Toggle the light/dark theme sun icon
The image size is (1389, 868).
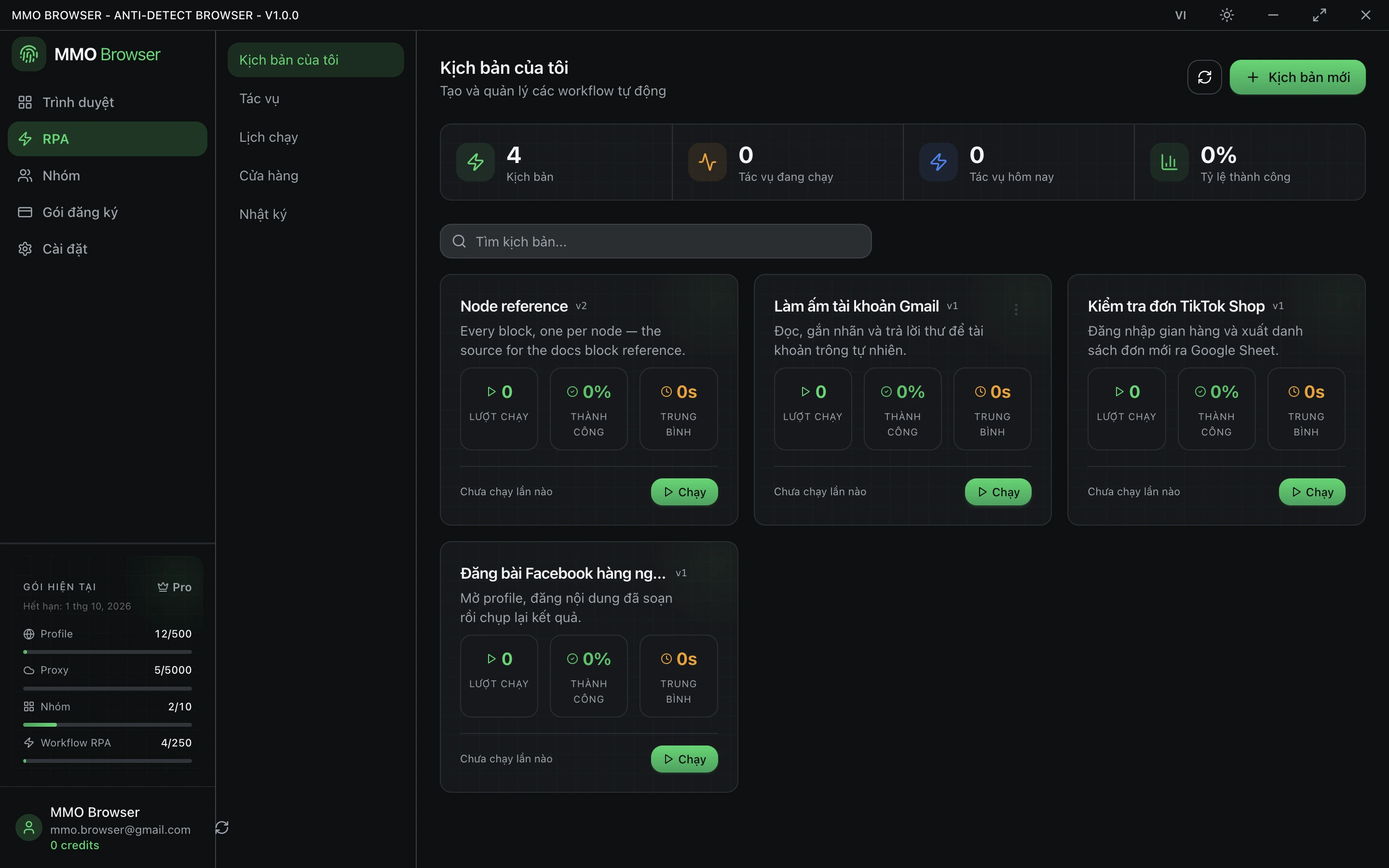point(1226,15)
